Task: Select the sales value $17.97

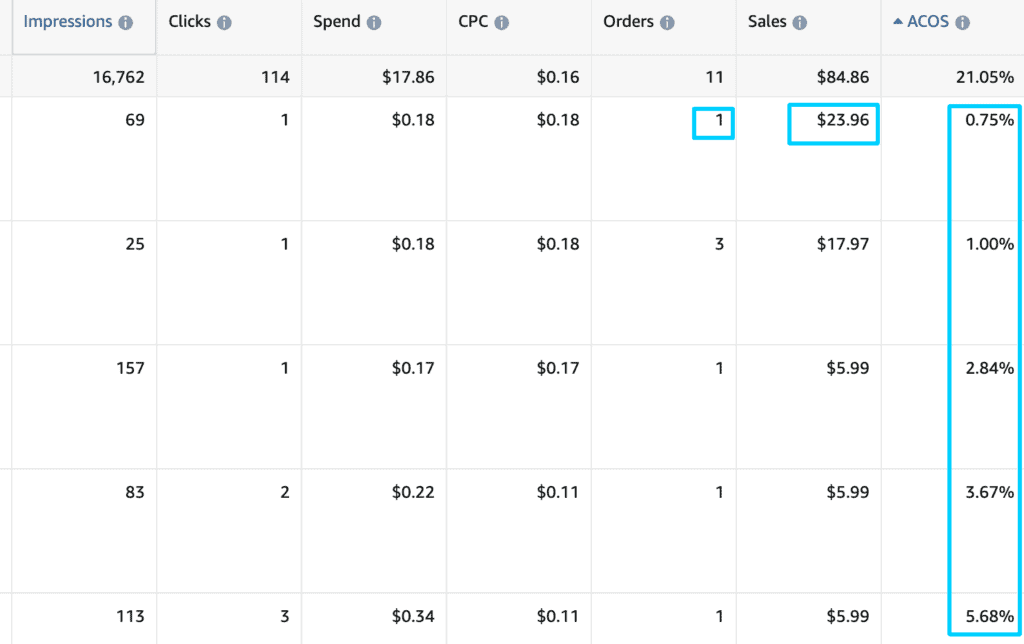Action: pos(843,244)
